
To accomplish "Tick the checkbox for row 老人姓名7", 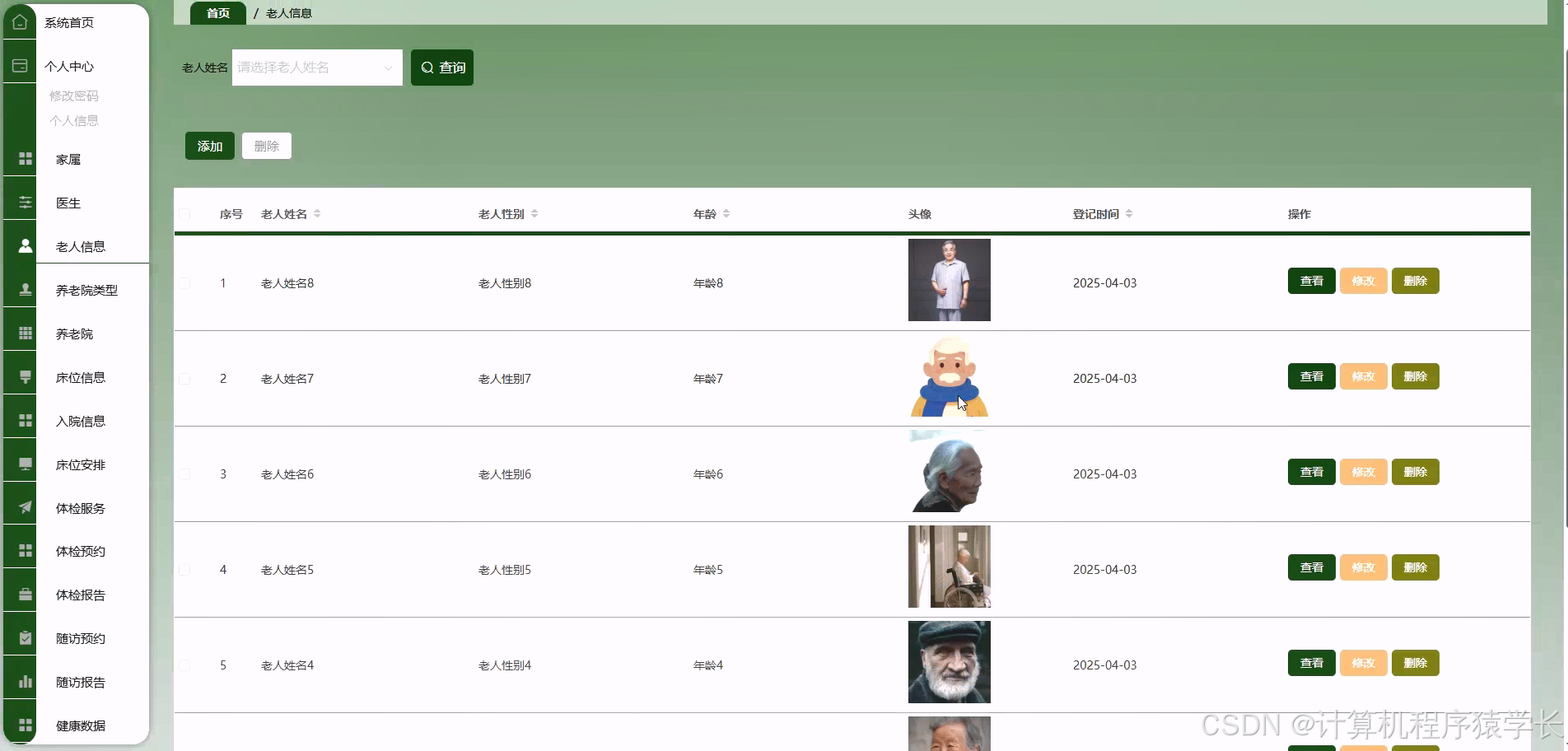I will tap(184, 379).
